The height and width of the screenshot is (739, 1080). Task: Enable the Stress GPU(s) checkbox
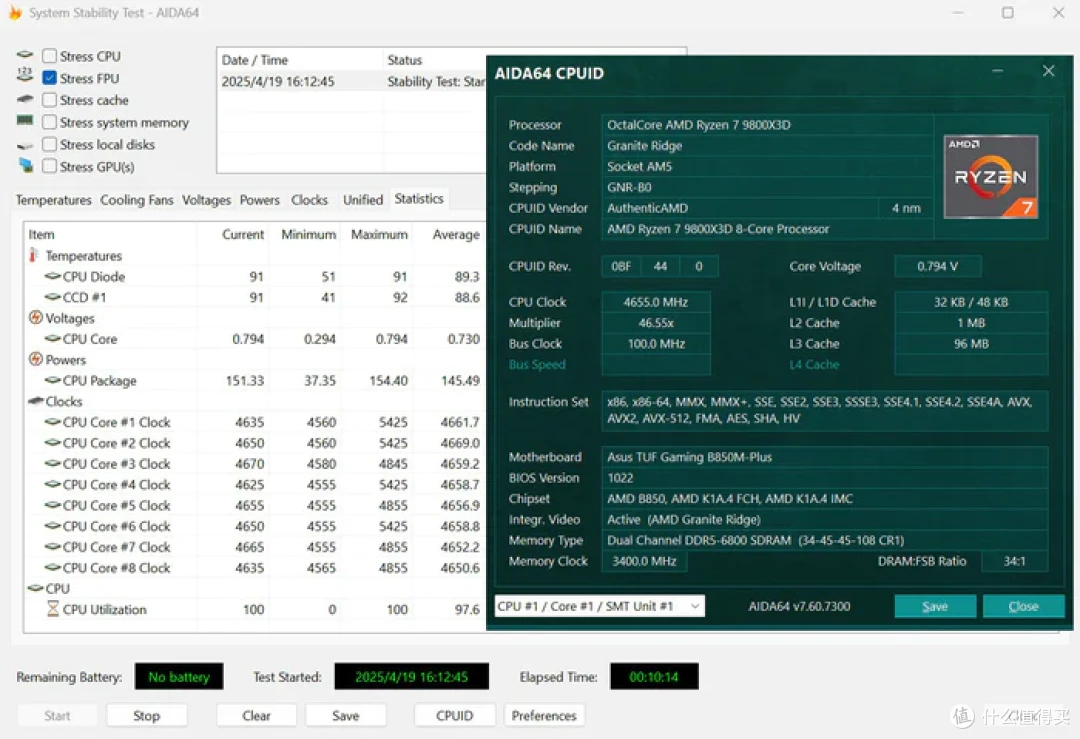[x=49, y=166]
